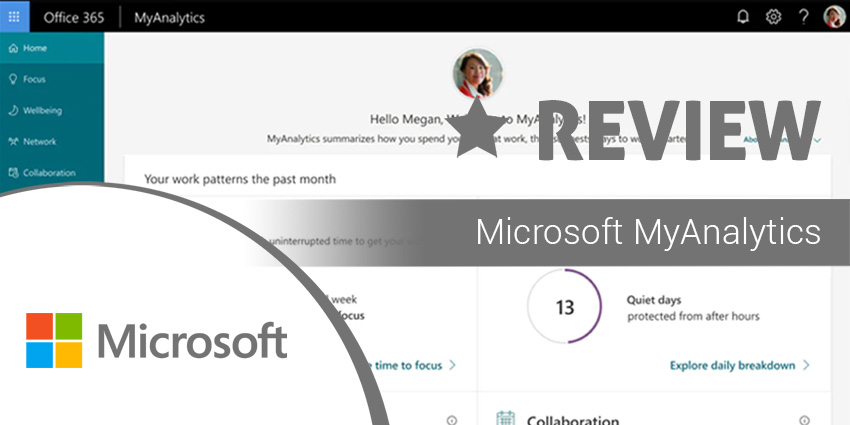The width and height of the screenshot is (850, 425).
Task: Open Explore daily breakdown link
Action: [732, 365]
